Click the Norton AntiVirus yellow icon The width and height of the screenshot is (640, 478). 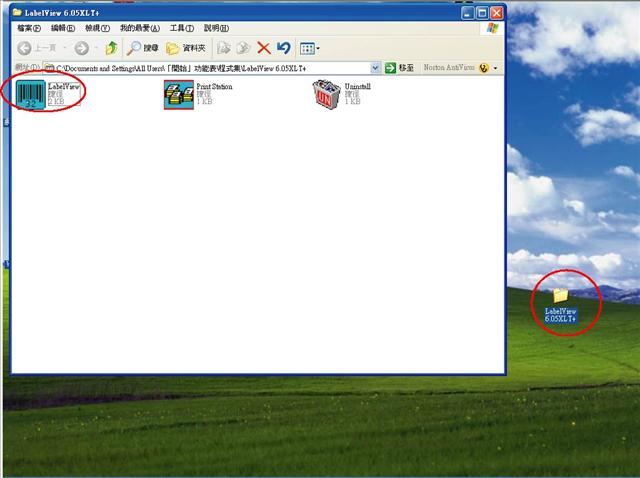484,68
